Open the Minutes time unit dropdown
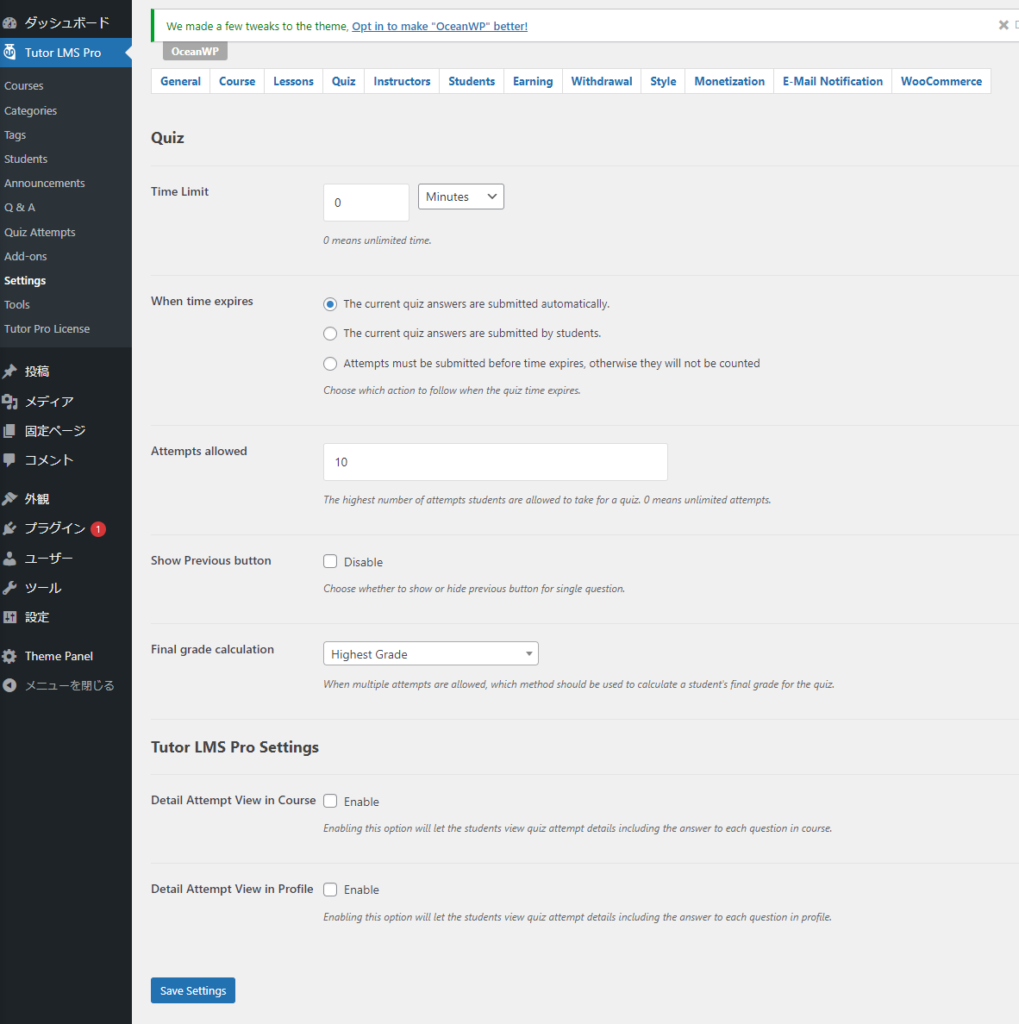 (460, 197)
